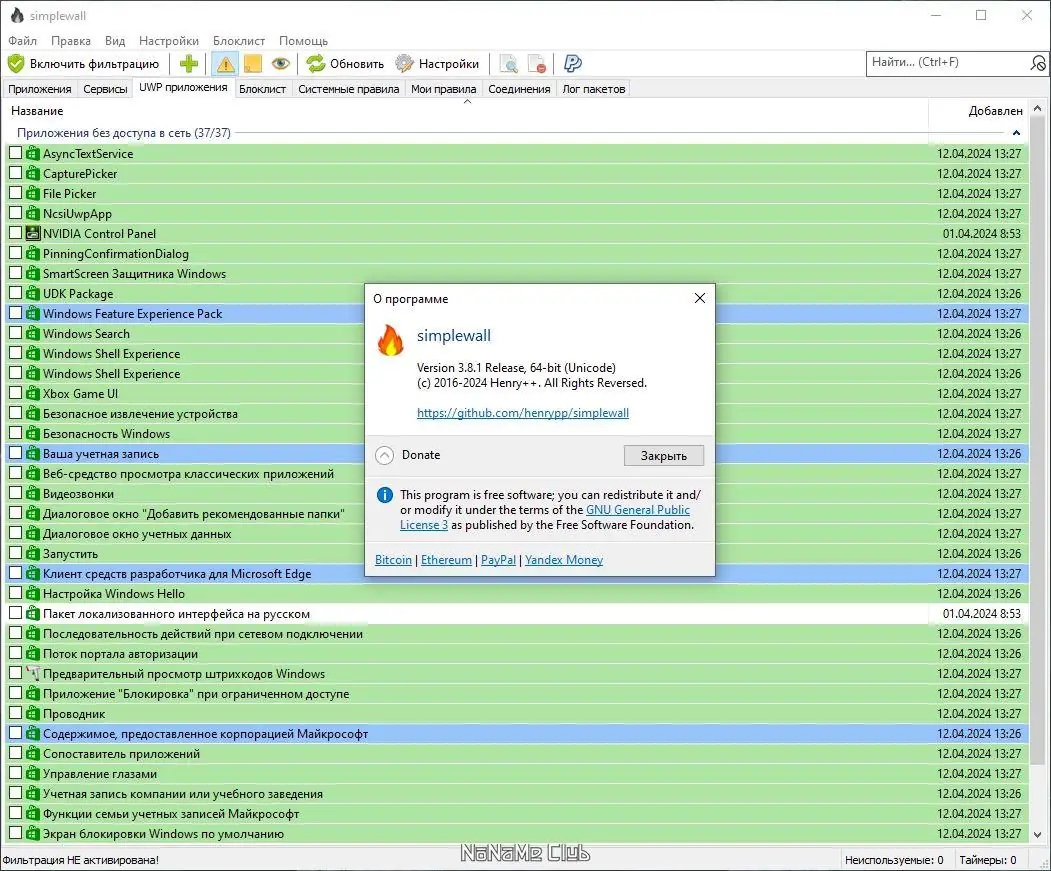Click the Ethereum donation link
This screenshot has width=1051, height=871.
(446, 560)
